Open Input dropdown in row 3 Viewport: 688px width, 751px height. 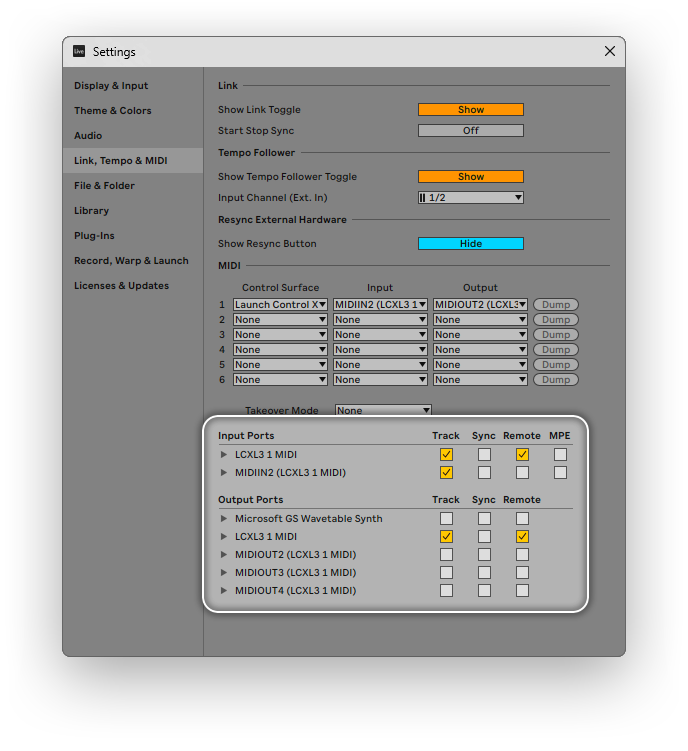[380, 335]
